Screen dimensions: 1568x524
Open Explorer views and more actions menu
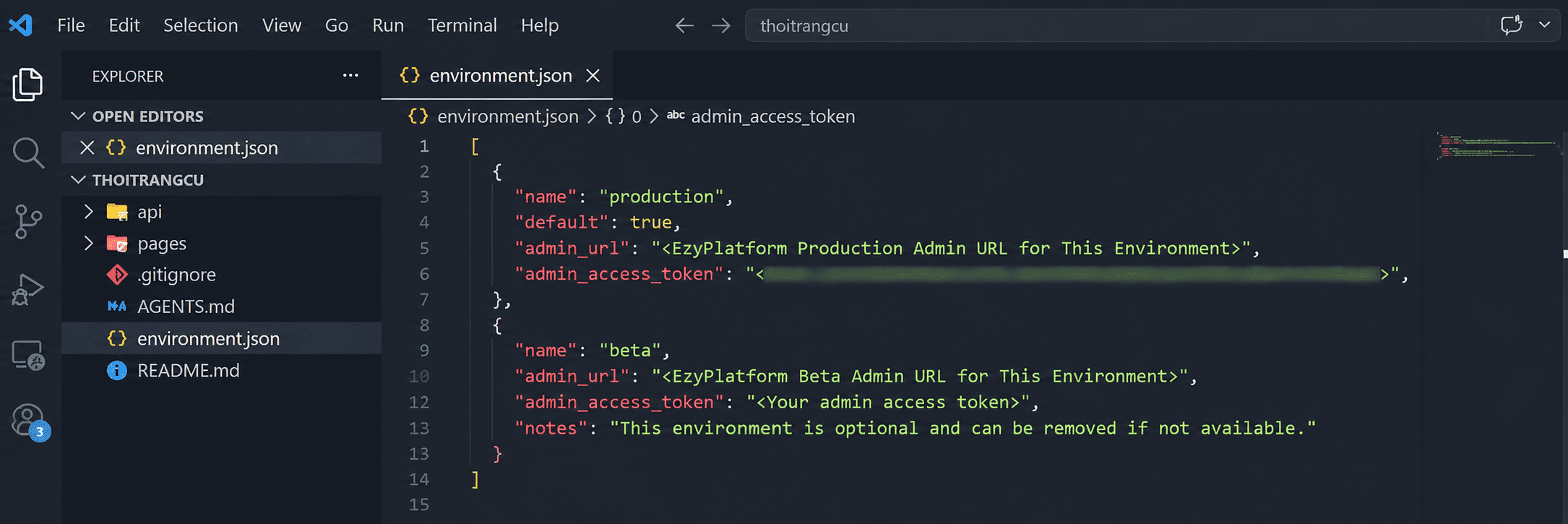350,75
